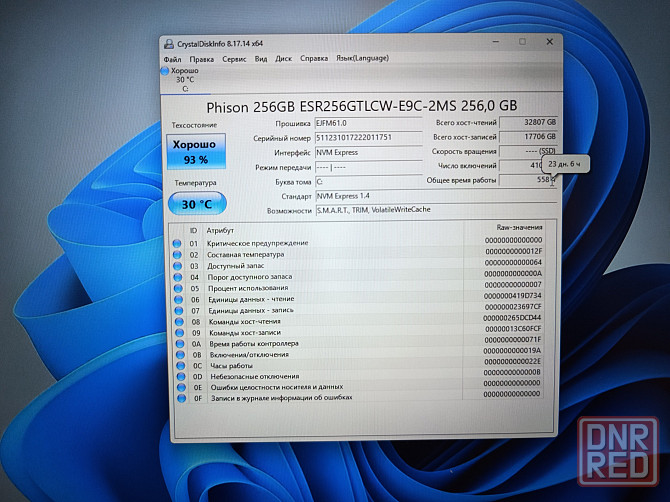Image resolution: width=670 pixels, height=502 pixels.
Task: Open the Вид menu
Action: [261, 59]
